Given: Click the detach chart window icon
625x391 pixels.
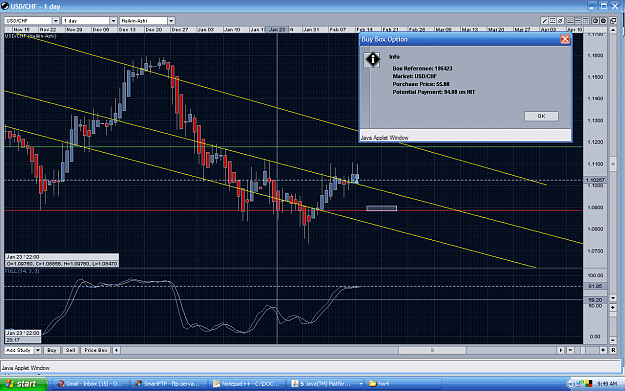Looking at the screenshot, I should 613,21.
